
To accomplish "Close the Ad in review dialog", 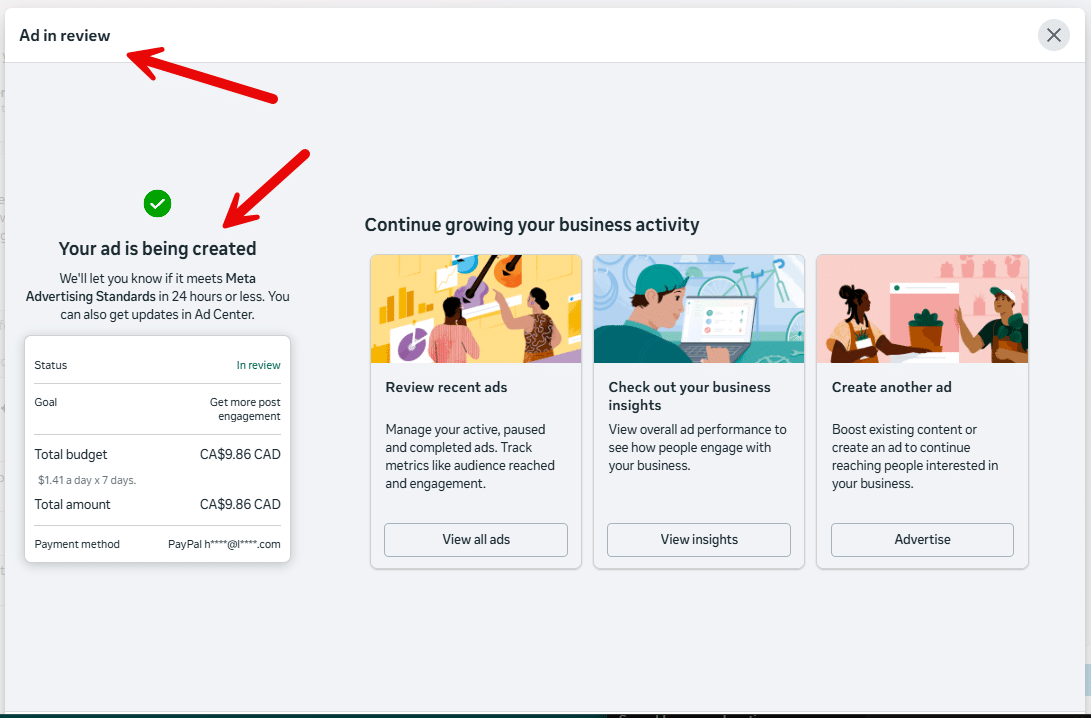I will [x=1053, y=35].
